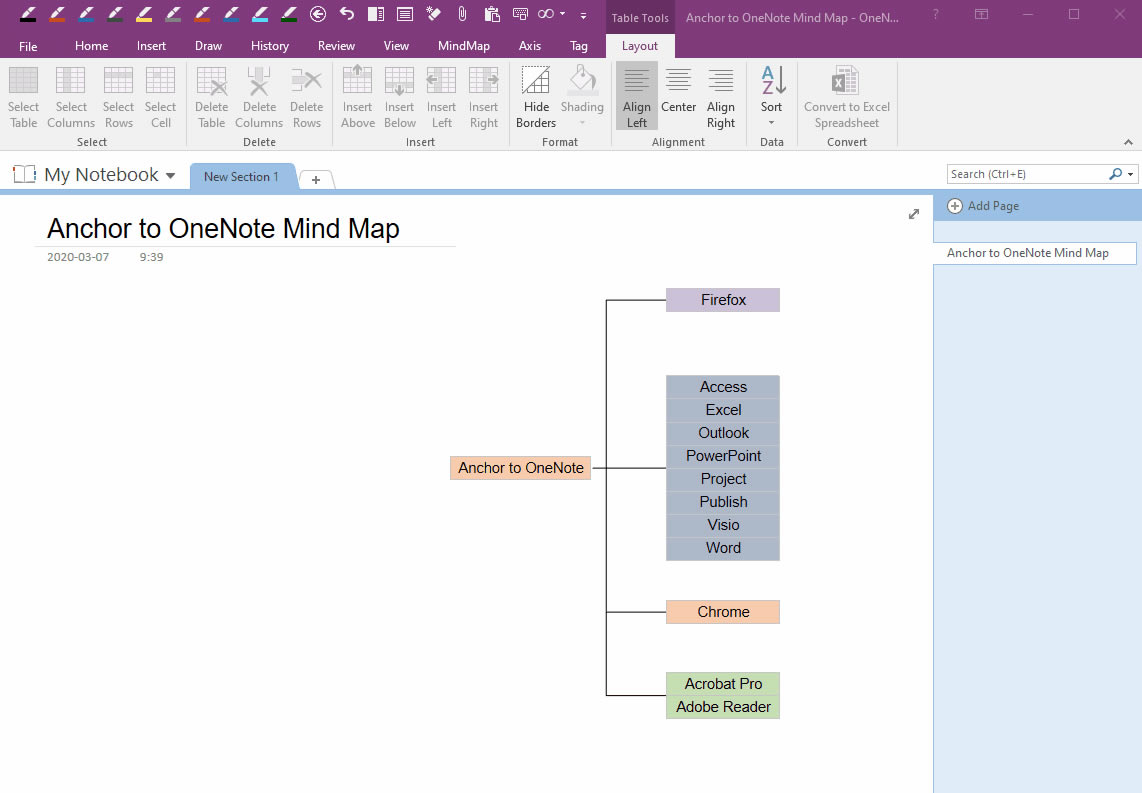
Task: Open the My Notebook dropdown
Action: coord(168,174)
